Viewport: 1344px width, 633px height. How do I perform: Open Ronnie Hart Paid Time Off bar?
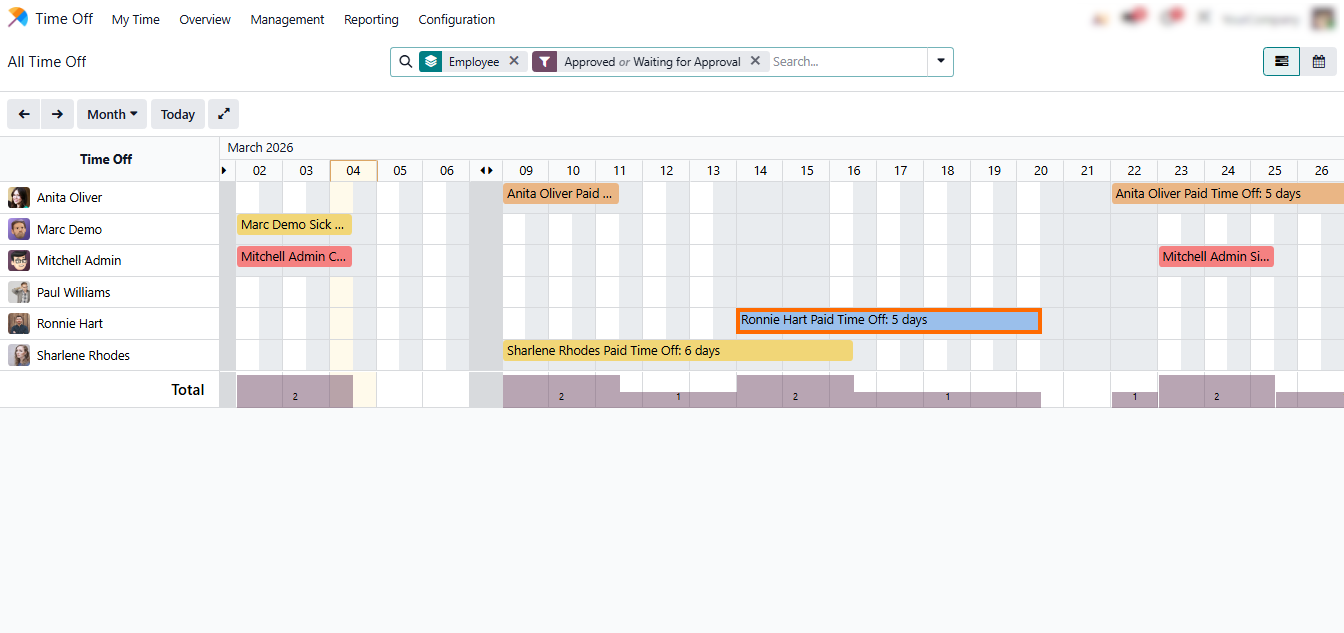coord(888,320)
